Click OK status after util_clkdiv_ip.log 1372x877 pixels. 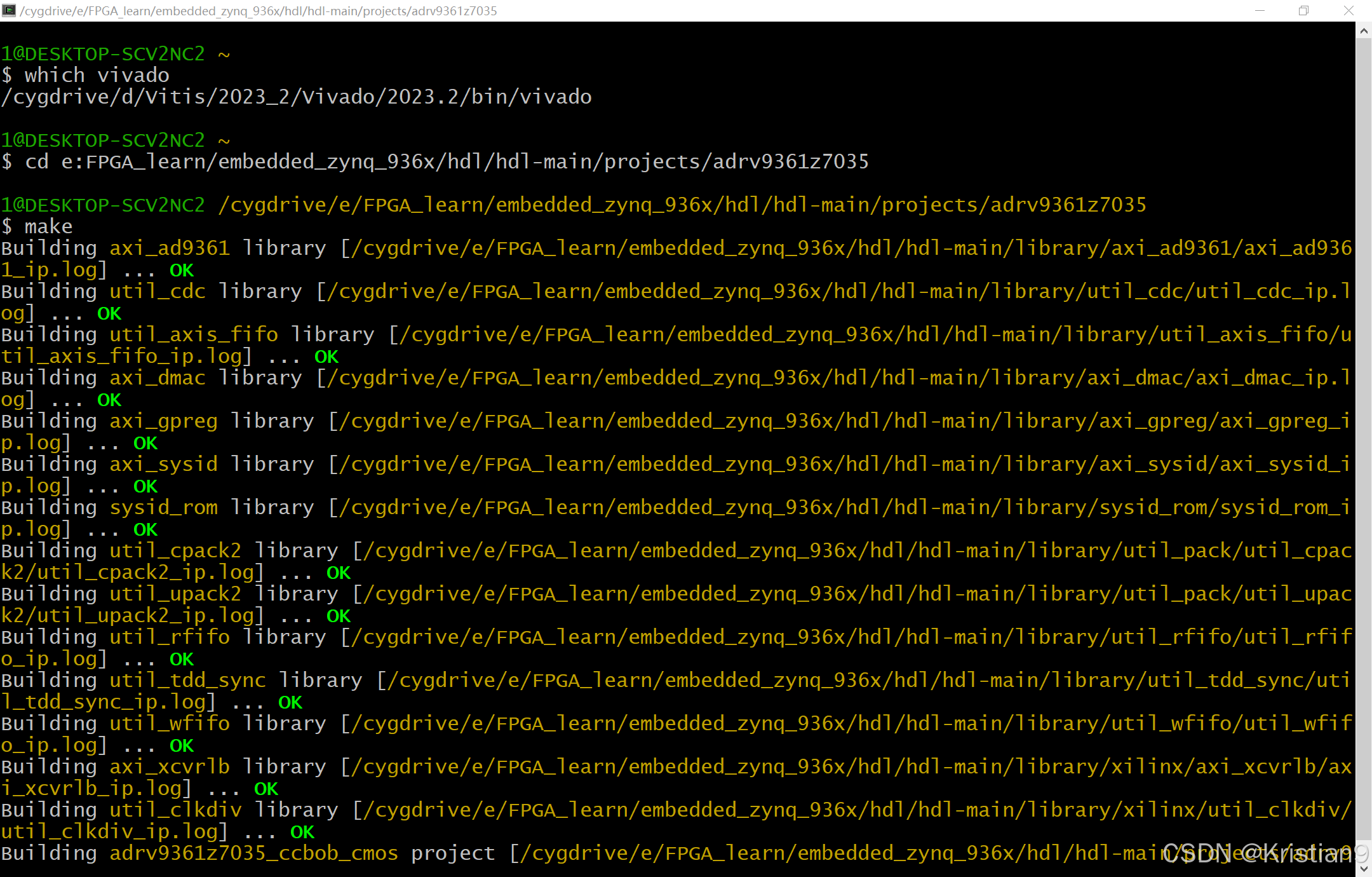click(302, 833)
